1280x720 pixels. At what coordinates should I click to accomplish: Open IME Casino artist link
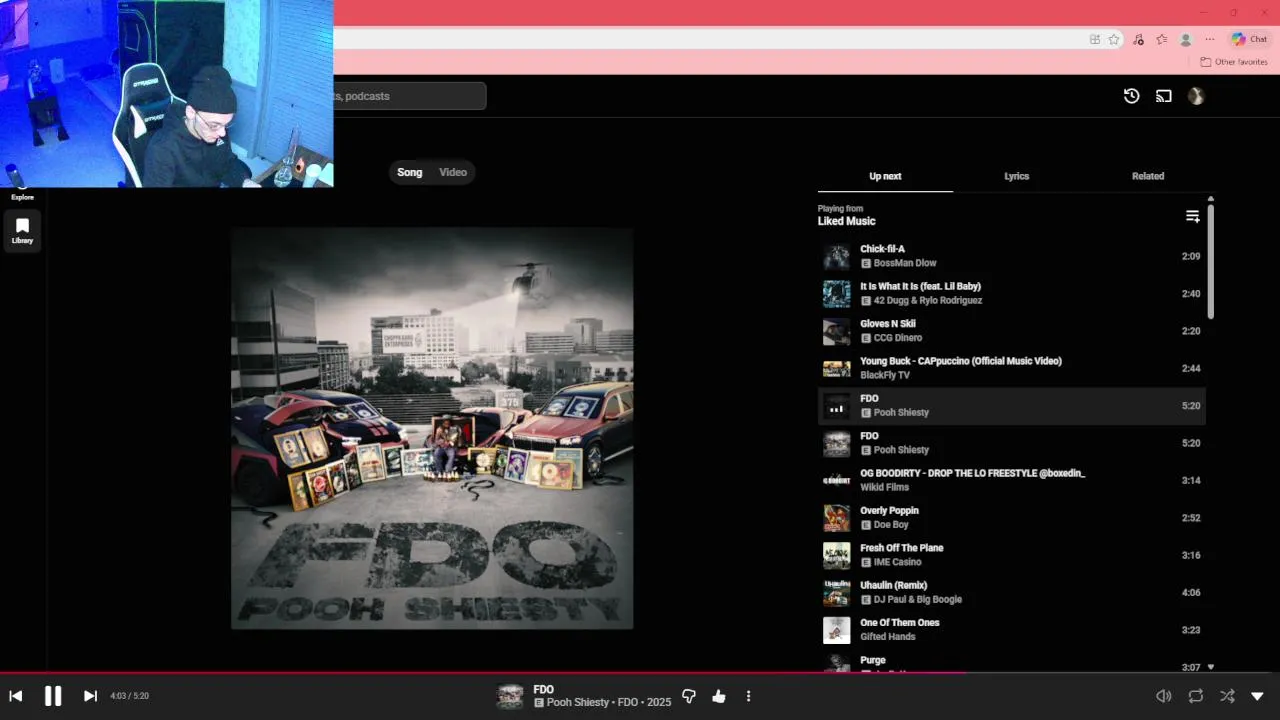click(898, 562)
